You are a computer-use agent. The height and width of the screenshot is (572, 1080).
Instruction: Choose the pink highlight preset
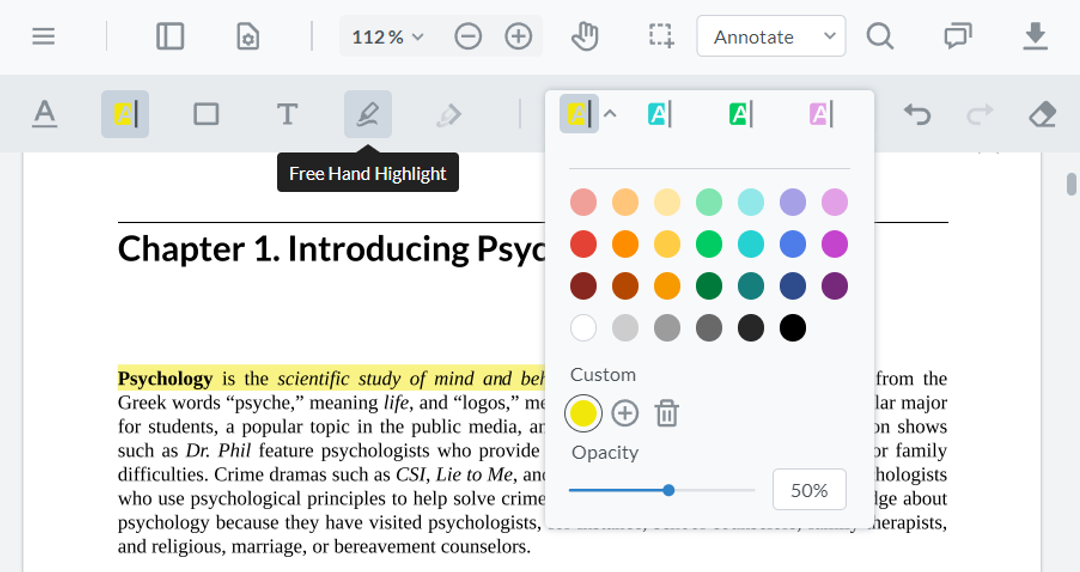pyautogui.click(x=821, y=114)
